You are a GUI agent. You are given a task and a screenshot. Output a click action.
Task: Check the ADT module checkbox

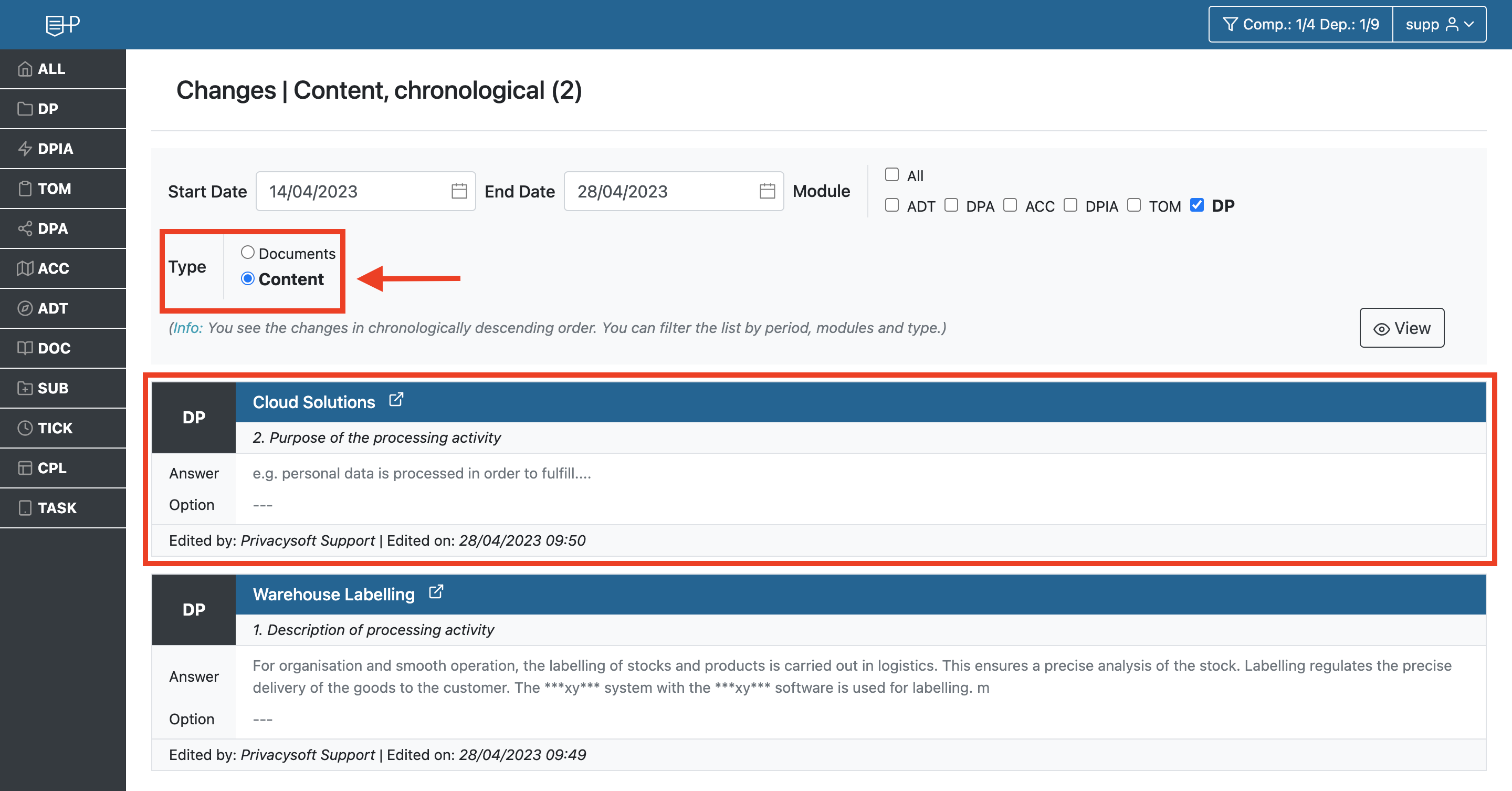point(891,205)
